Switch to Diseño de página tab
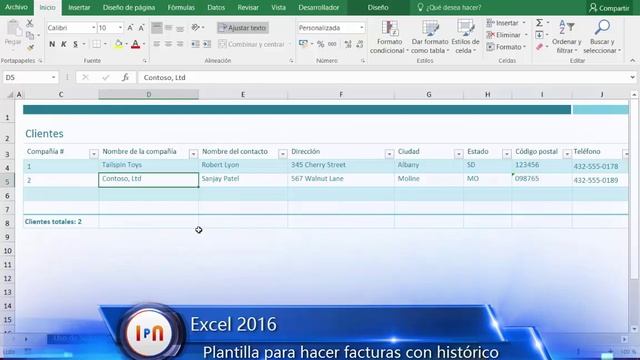This screenshot has height=360, width=640. click(x=129, y=7)
